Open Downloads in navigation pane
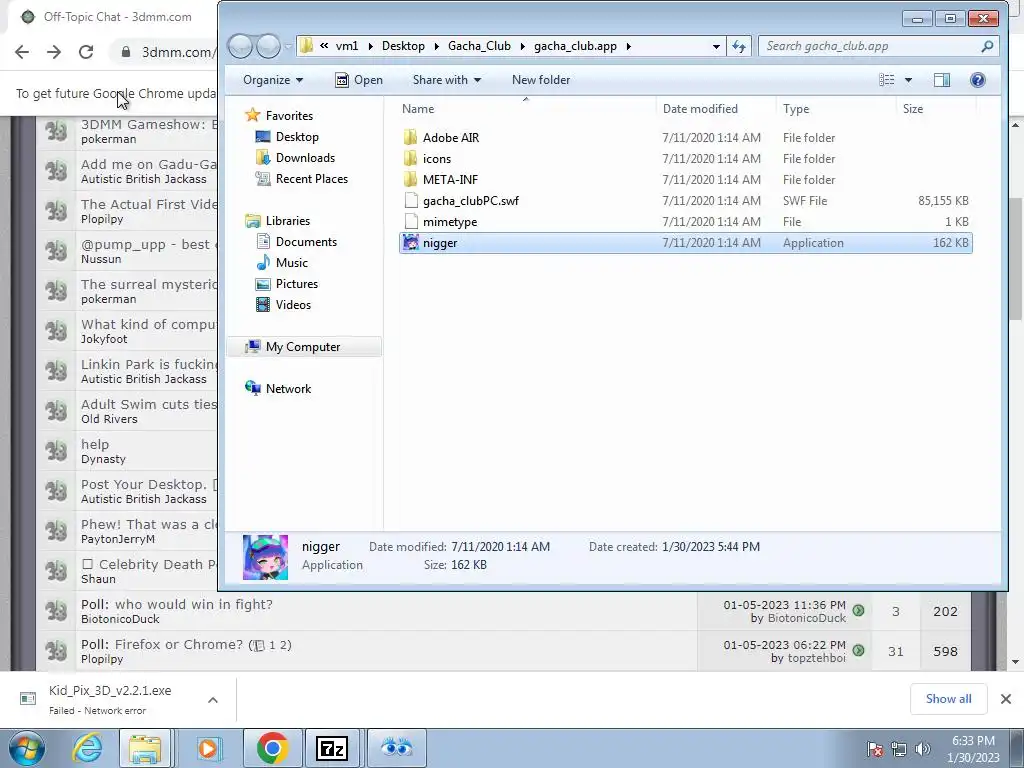The width and height of the screenshot is (1024, 768). 305,158
